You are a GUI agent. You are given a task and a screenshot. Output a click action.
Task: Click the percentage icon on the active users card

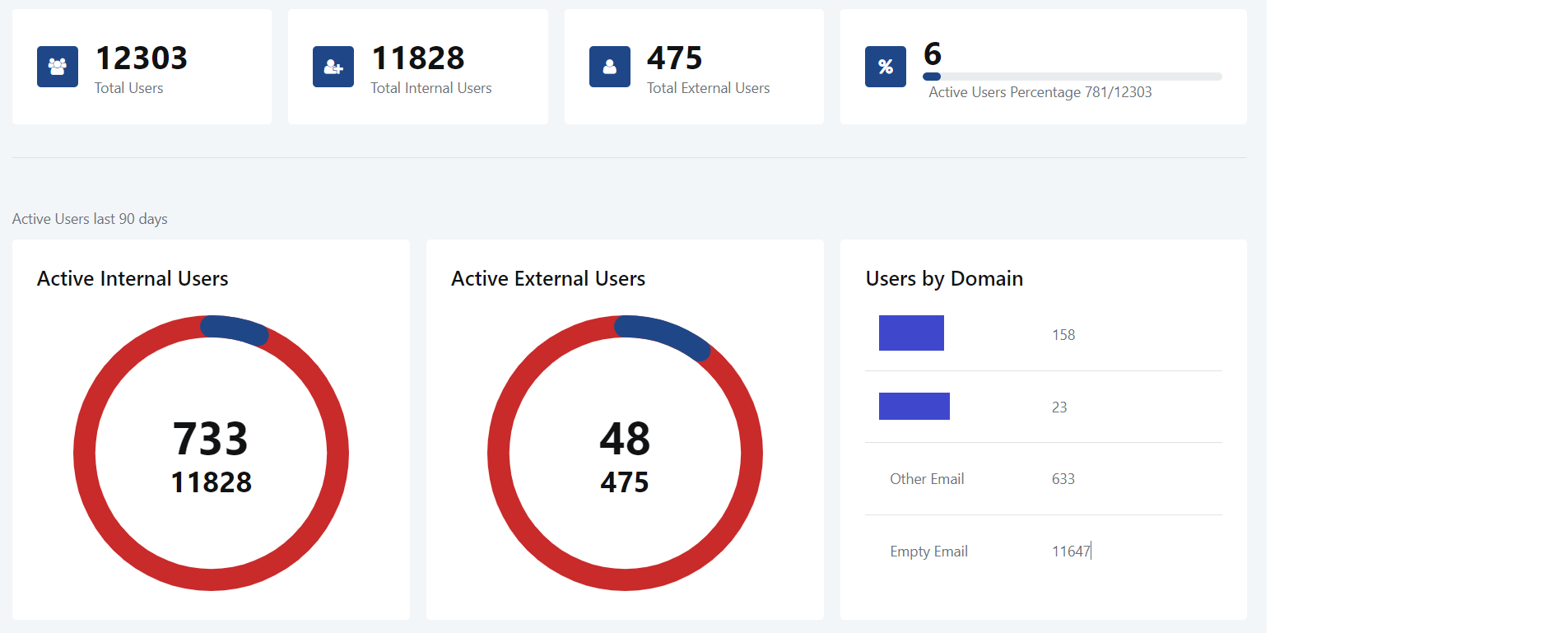pyautogui.click(x=886, y=67)
